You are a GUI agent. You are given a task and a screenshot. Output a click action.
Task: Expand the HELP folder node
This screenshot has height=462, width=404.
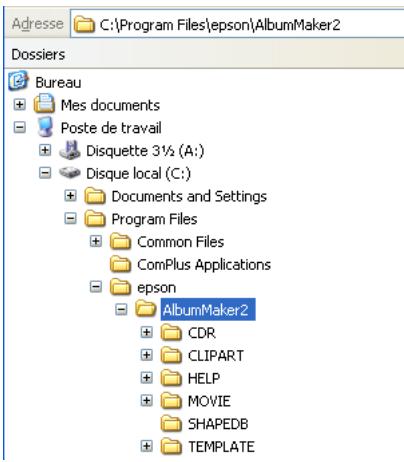[146, 378]
